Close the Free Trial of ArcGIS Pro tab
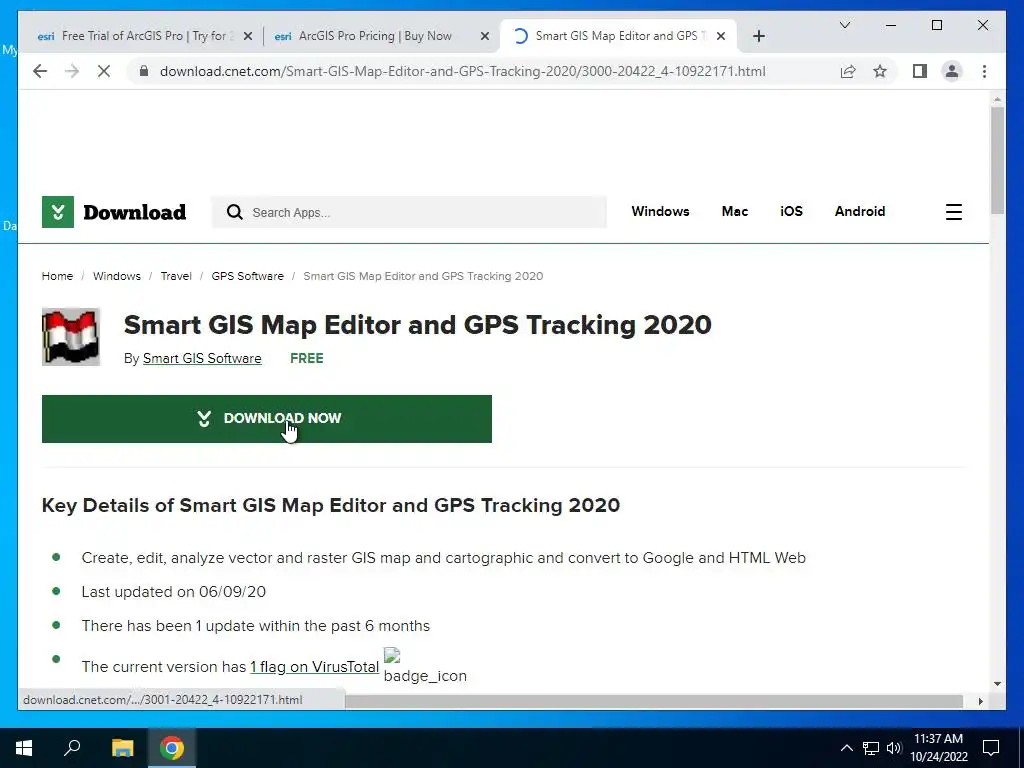Viewport: 1024px width, 768px height. (248, 36)
